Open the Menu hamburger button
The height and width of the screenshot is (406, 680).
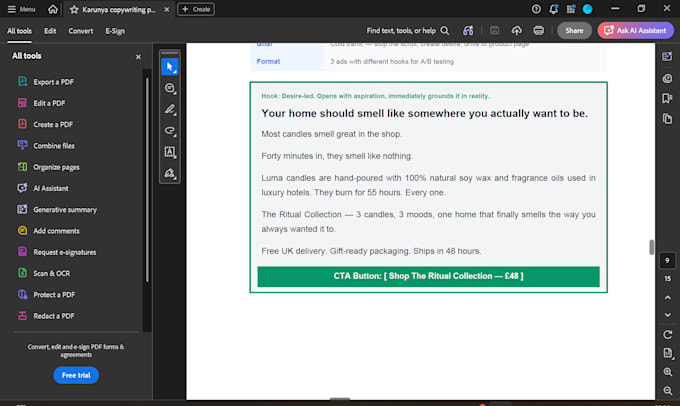21,9
